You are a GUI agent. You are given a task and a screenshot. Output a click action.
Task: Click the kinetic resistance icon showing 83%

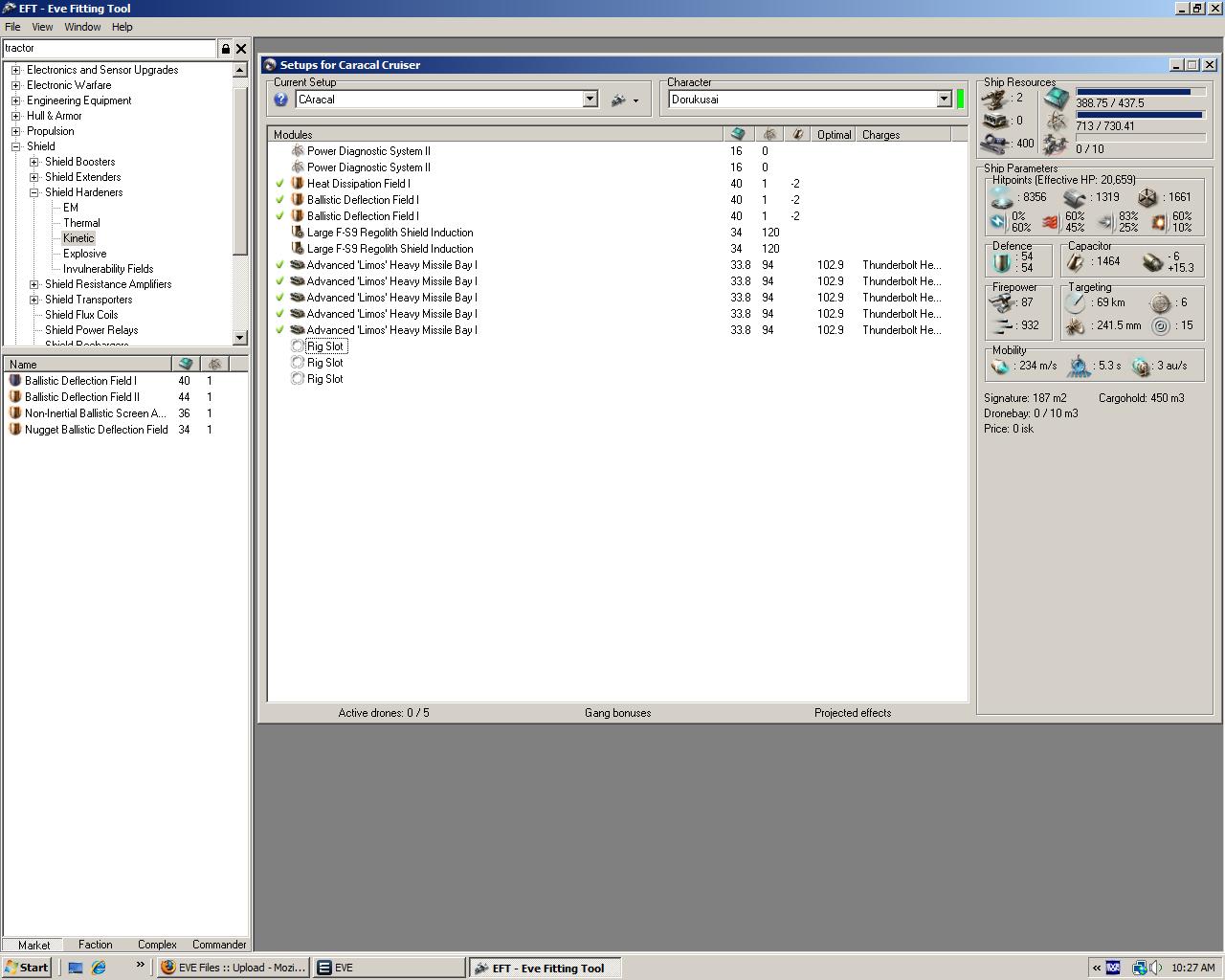1105,222
